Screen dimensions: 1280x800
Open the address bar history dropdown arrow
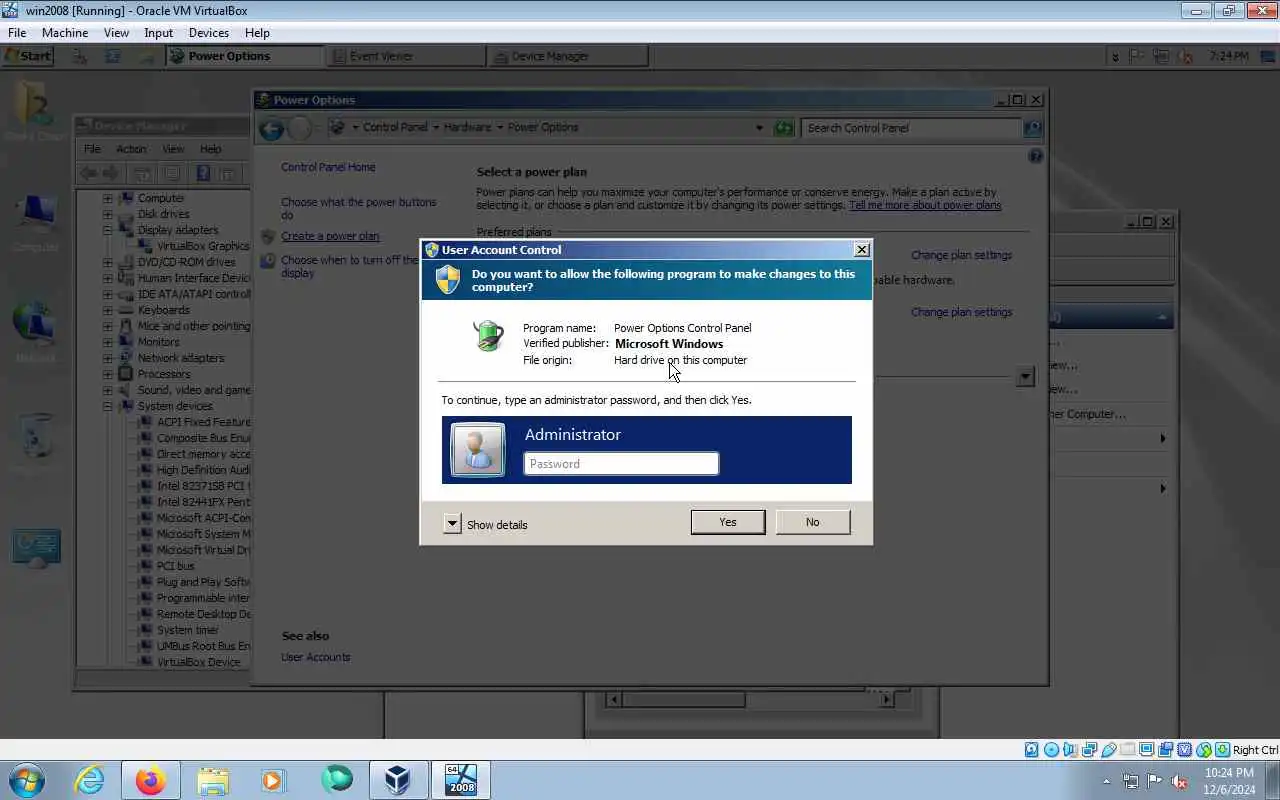pos(759,128)
